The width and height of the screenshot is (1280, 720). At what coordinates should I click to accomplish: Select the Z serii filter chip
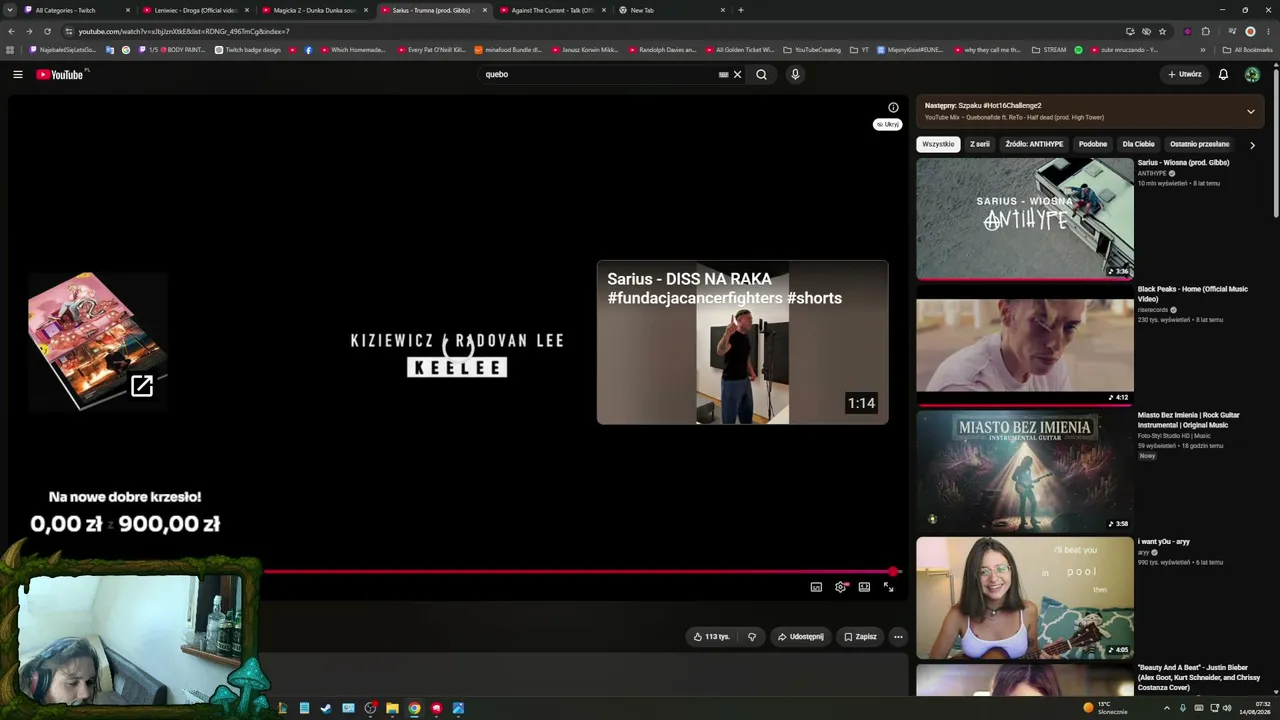980,144
